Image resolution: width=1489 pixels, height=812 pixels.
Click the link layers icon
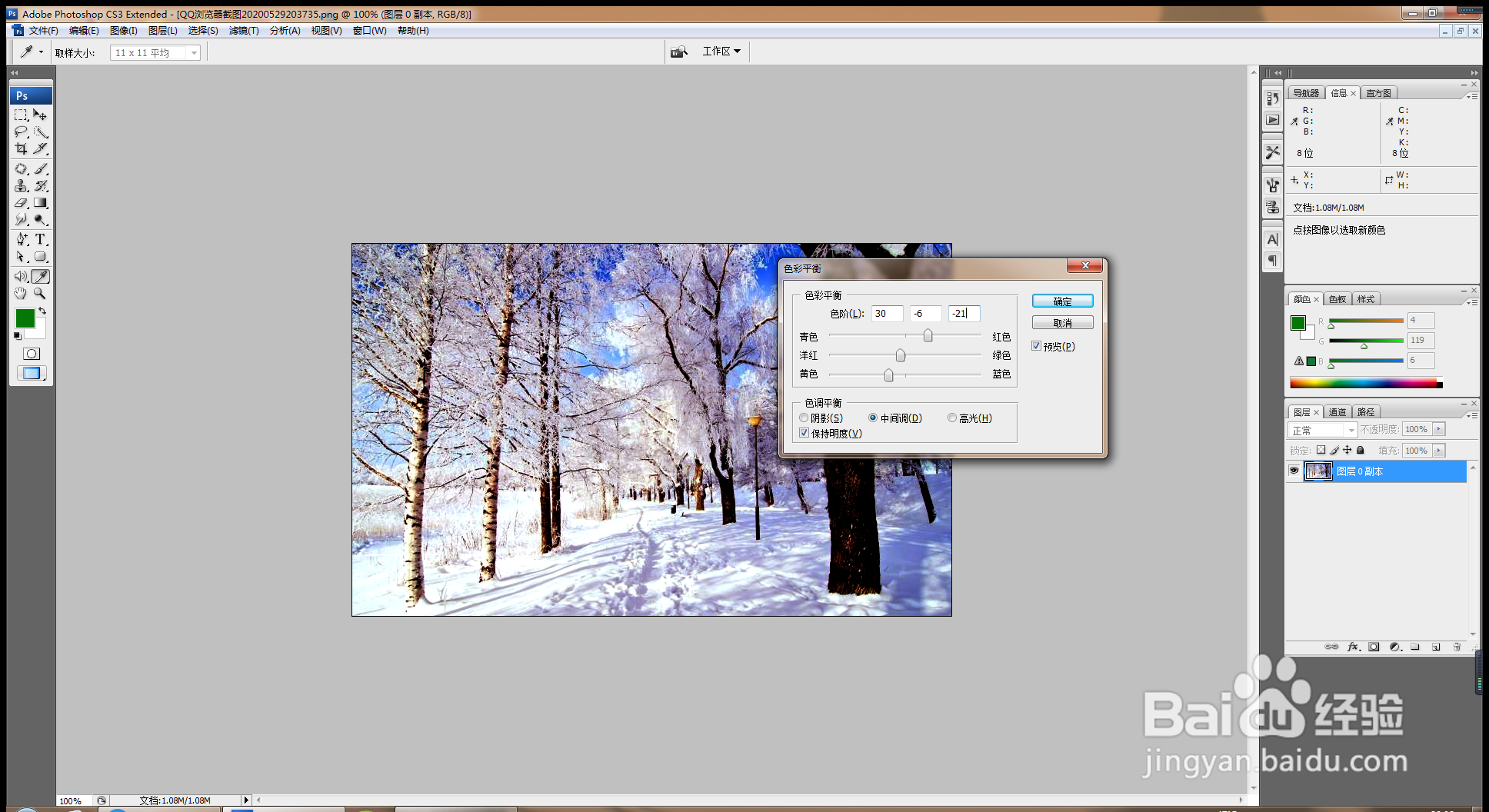coord(1331,647)
